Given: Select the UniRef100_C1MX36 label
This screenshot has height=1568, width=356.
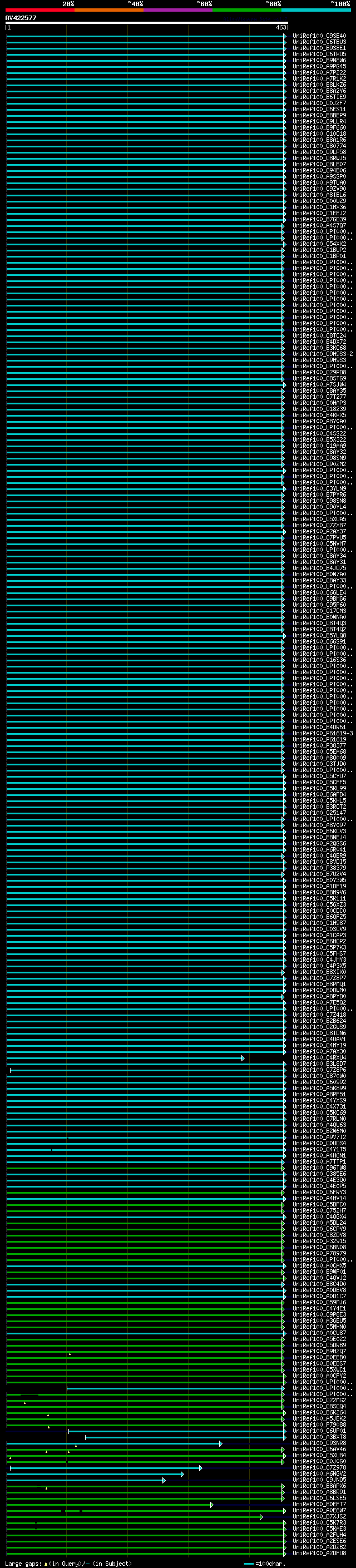Looking at the screenshot, I should (x=319, y=207).
